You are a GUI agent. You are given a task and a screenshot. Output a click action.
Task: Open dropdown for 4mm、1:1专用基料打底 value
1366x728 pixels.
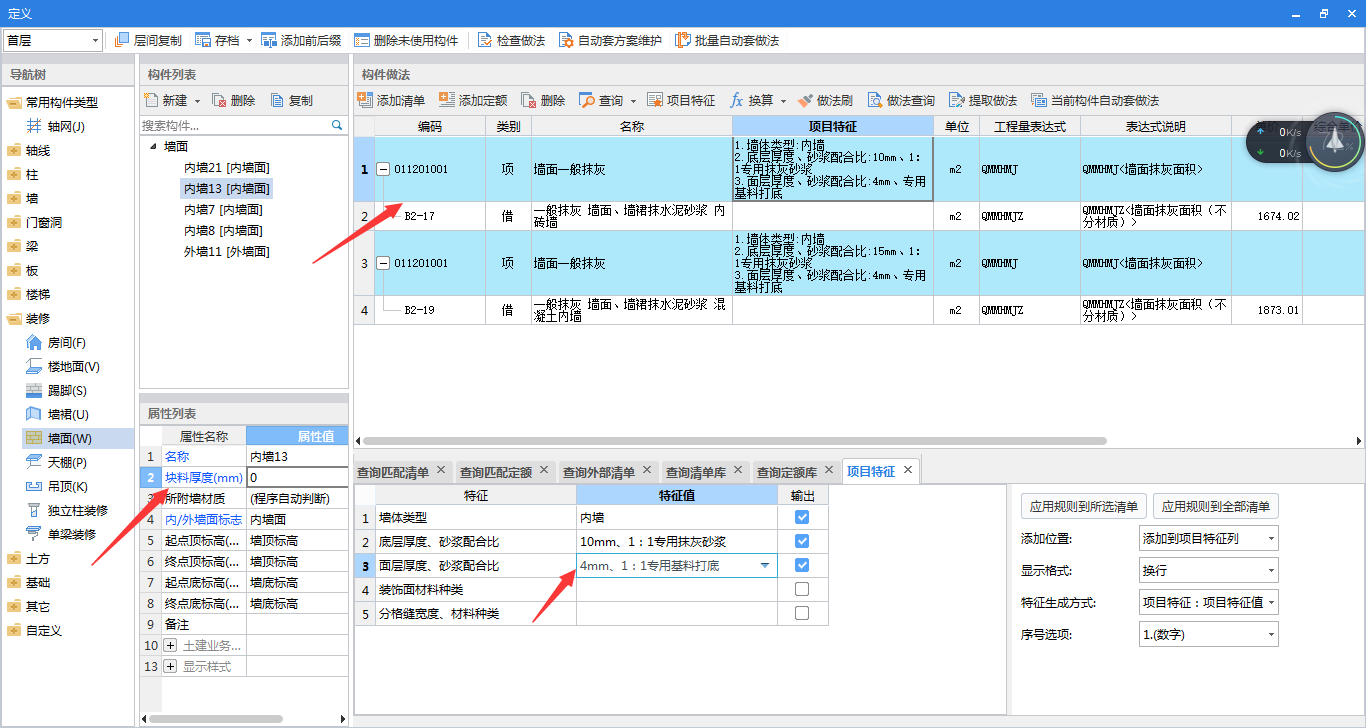[765, 566]
